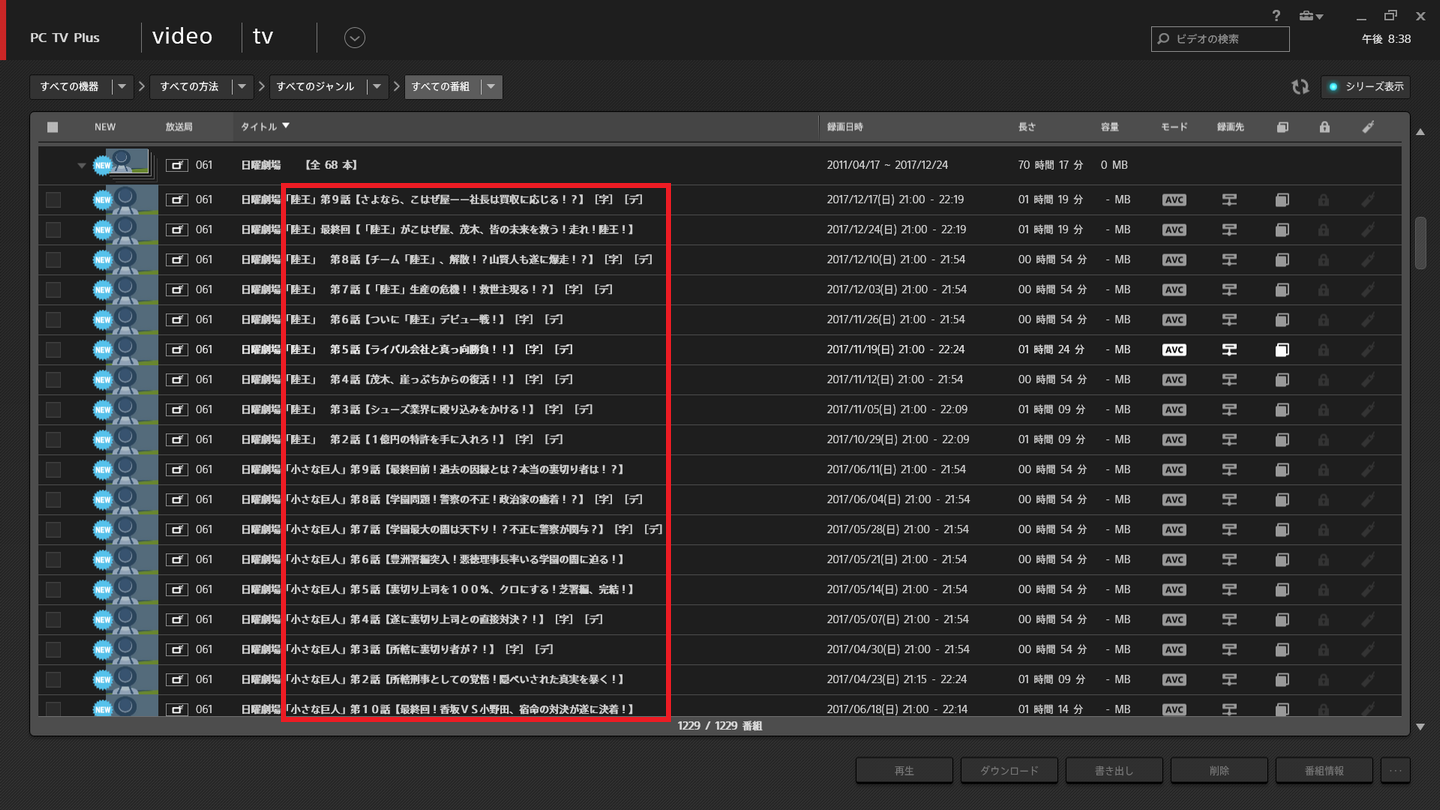Image resolution: width=1440 pixels, height=810 pixels.
Task: Open the help question mark icon
Action: (x=1276, y=16)
